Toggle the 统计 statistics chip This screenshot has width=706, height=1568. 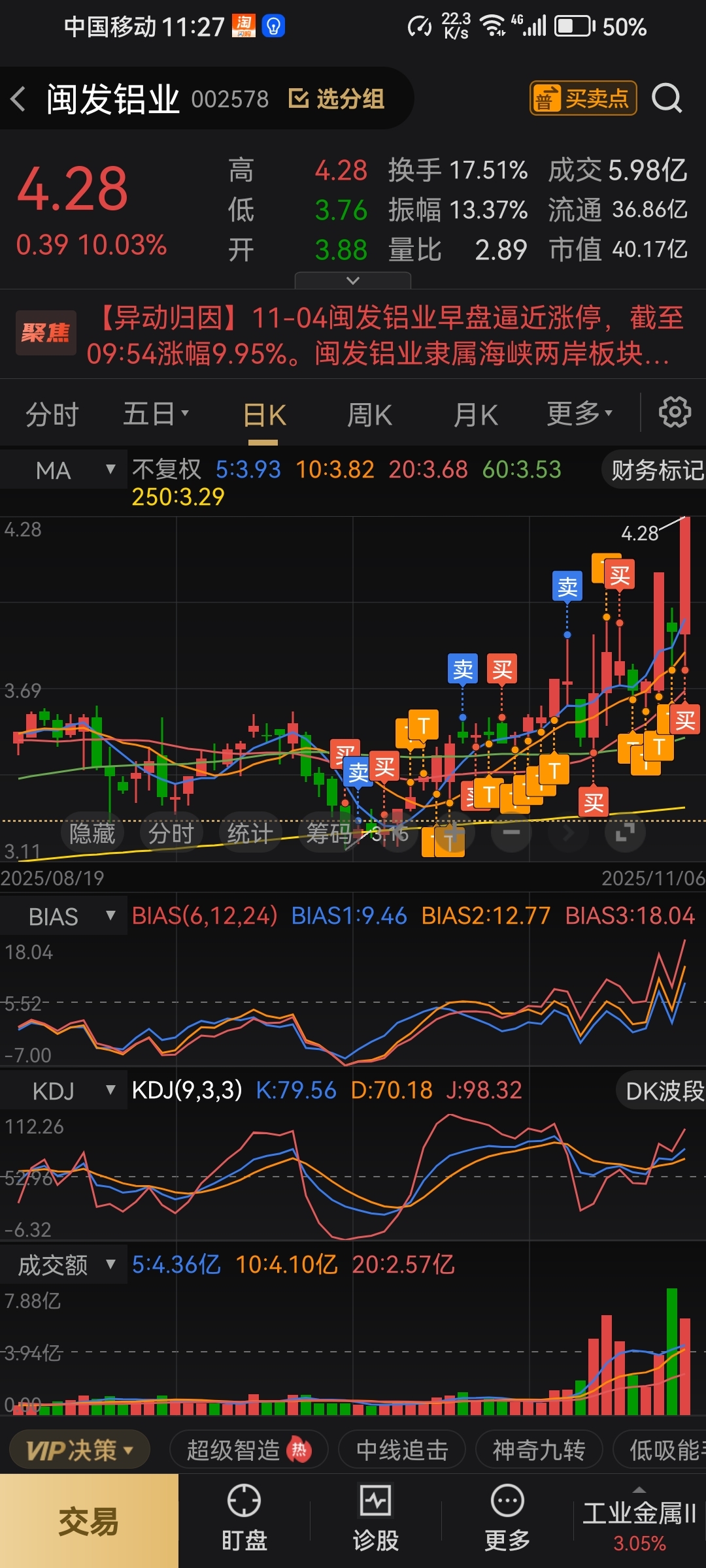coord(250,833)
